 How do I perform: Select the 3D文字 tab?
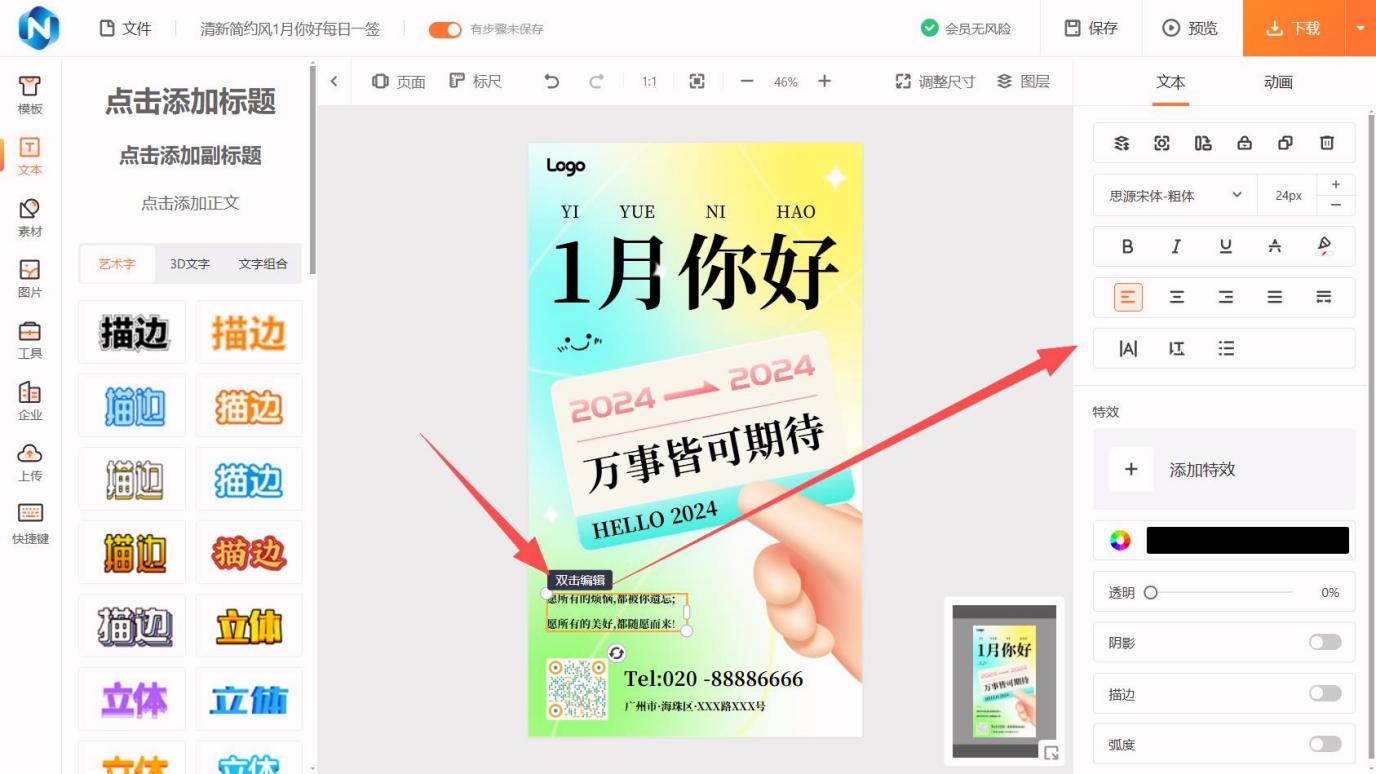pos(189,263)
